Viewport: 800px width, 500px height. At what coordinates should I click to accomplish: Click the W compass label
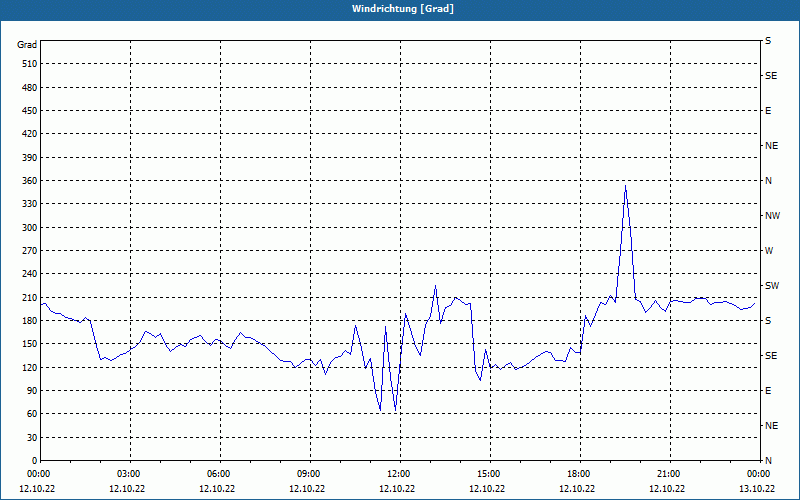click(x=769, y=251)
